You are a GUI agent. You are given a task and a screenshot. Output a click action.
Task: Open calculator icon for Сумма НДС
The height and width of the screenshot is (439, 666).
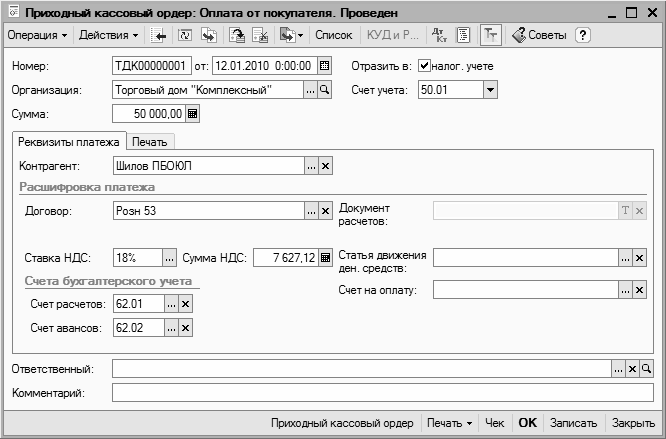click(x=325, y=258)
